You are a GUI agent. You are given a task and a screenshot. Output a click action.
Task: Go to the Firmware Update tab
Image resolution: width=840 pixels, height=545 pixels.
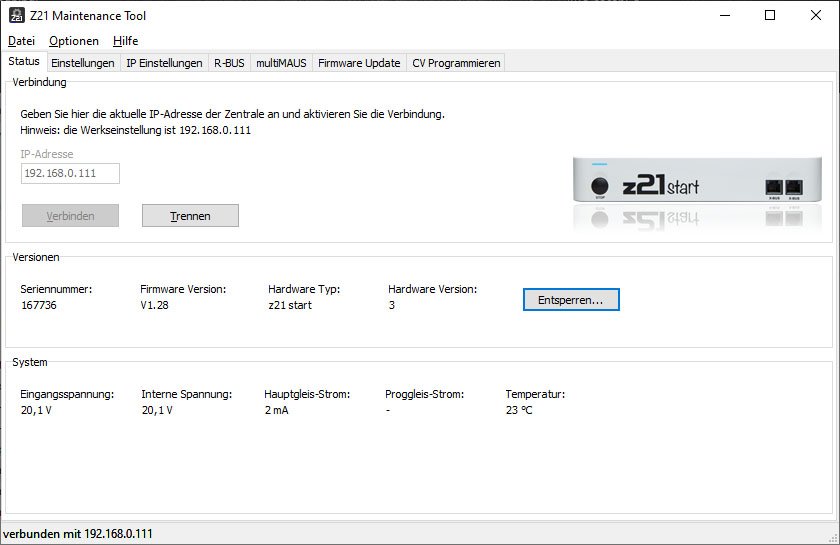click(359, 63)
